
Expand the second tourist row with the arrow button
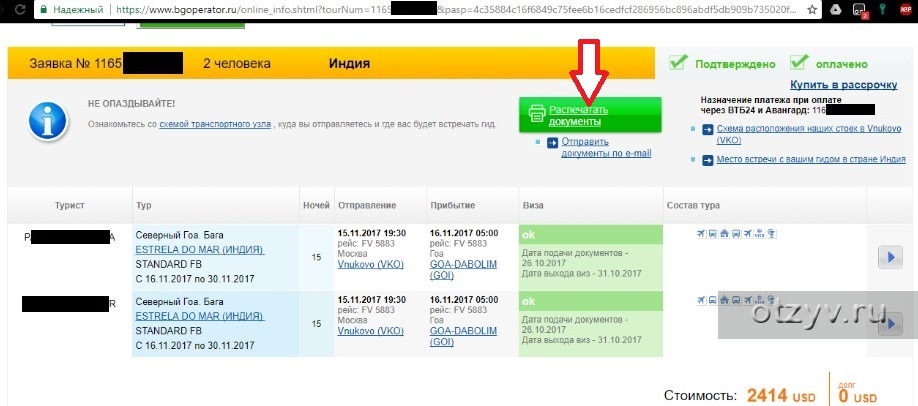tap(890, 323)
